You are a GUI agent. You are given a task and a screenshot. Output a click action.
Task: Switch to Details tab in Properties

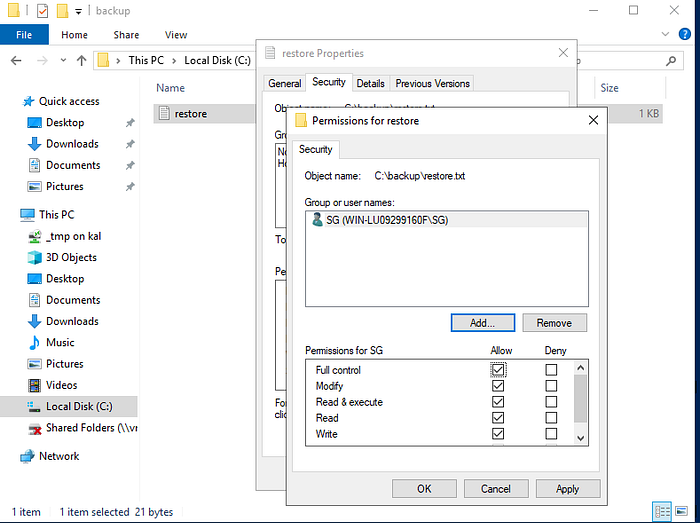371,83
